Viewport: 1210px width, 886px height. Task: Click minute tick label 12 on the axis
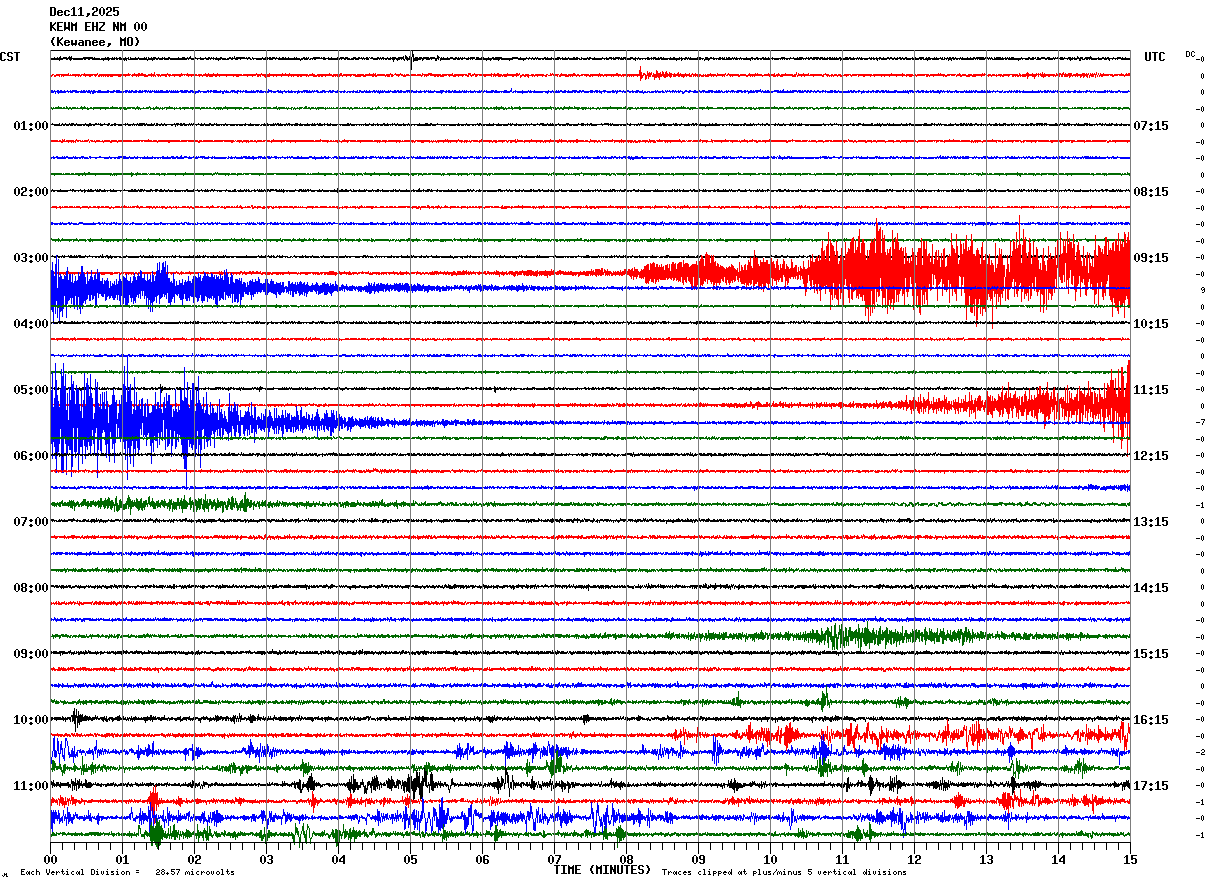point(914,859)
